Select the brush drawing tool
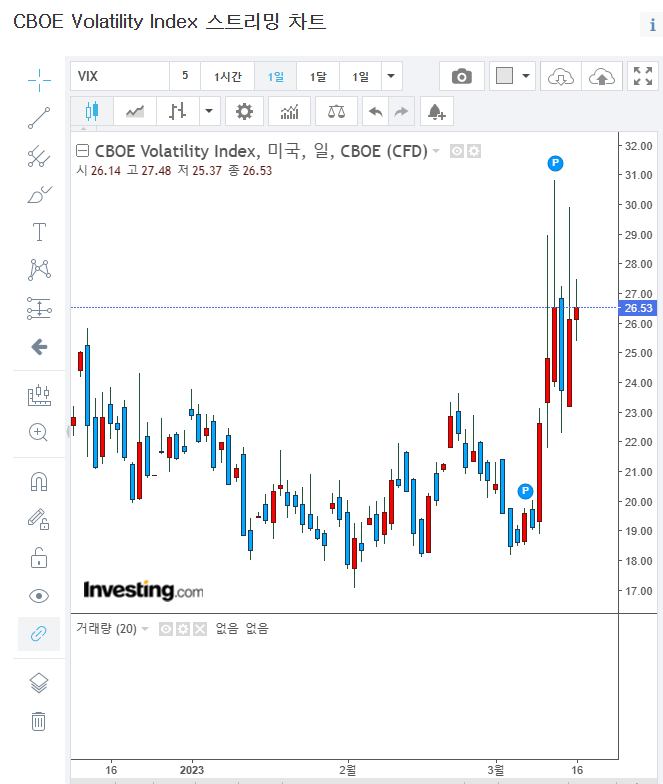Screen dimensions: 663x784 pyautogui.click(x=39, y=194)
